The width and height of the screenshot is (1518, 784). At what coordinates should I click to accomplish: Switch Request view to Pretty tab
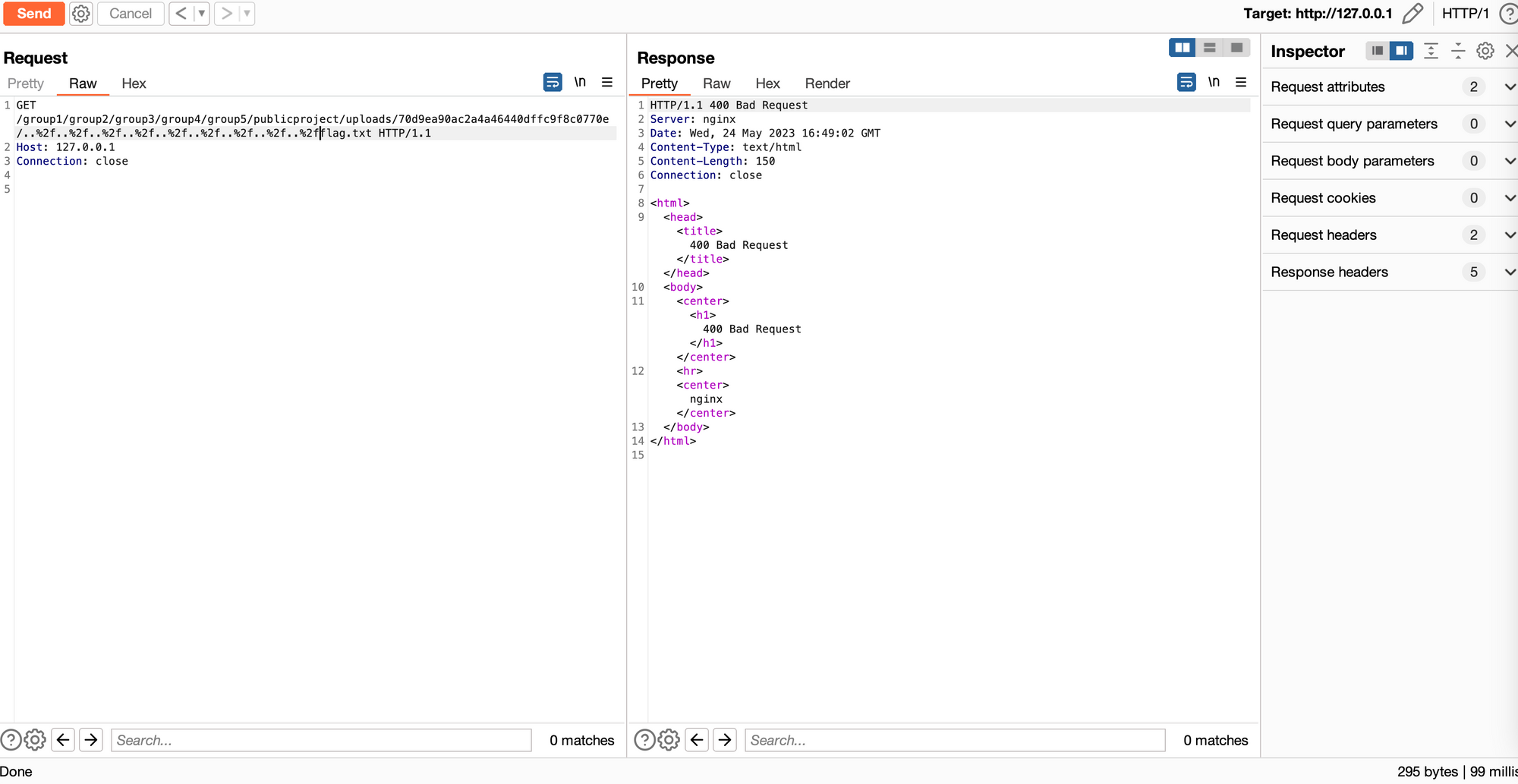(x=26, y=83)
